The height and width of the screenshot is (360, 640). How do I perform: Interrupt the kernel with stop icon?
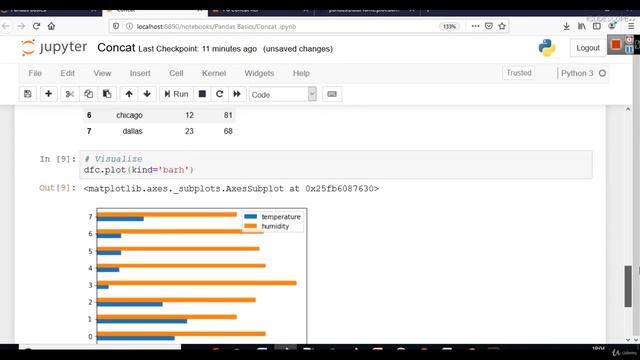point(202,94)
